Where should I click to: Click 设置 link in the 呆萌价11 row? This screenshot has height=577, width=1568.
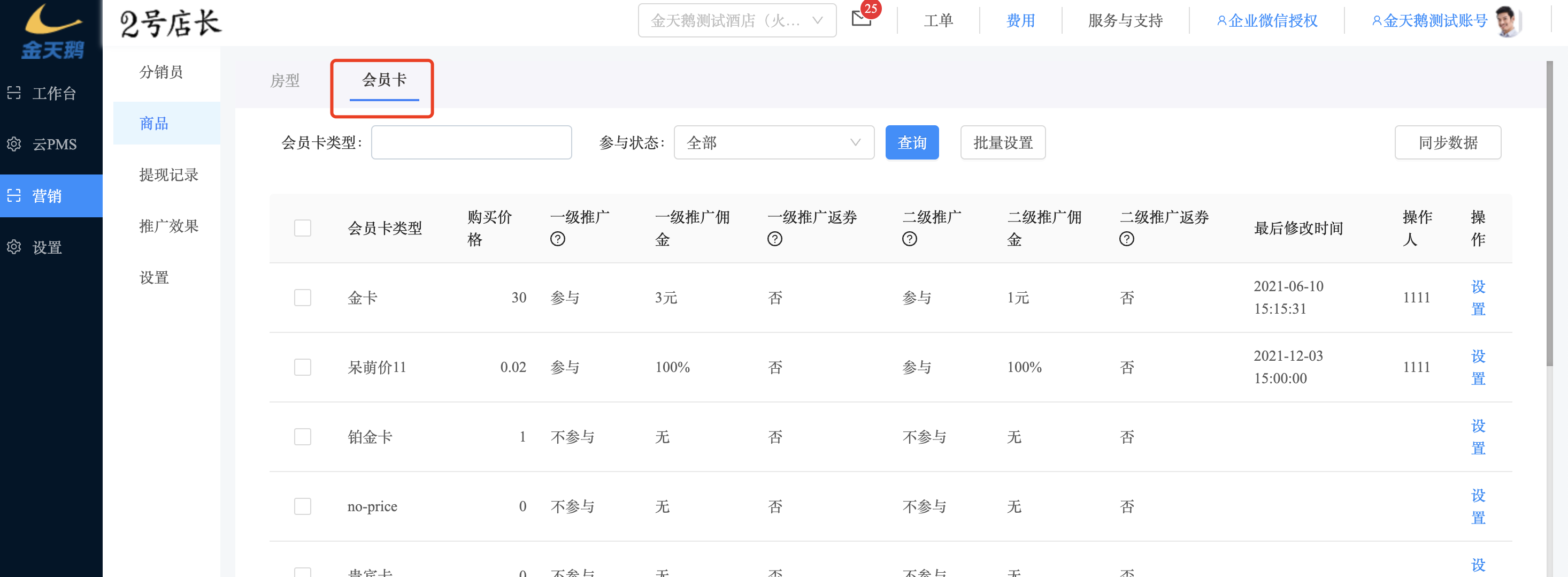[1478, 367]
